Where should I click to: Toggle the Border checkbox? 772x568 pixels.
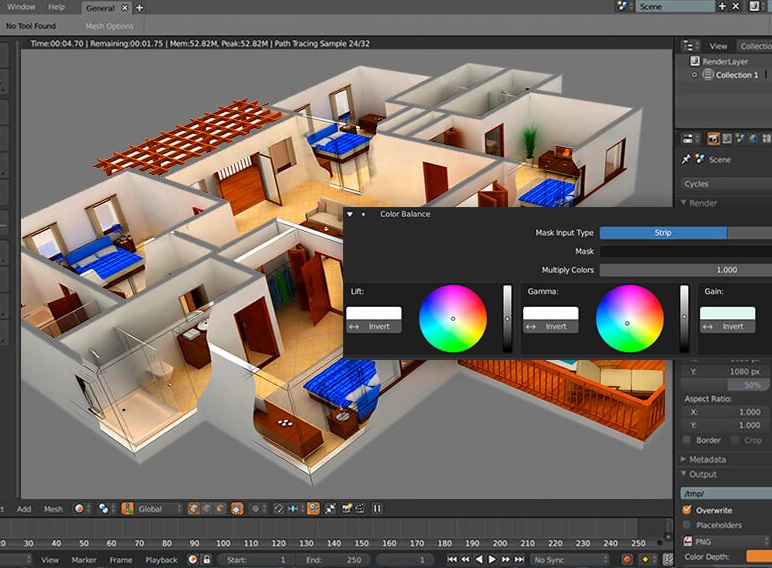(x=687, y=440)
